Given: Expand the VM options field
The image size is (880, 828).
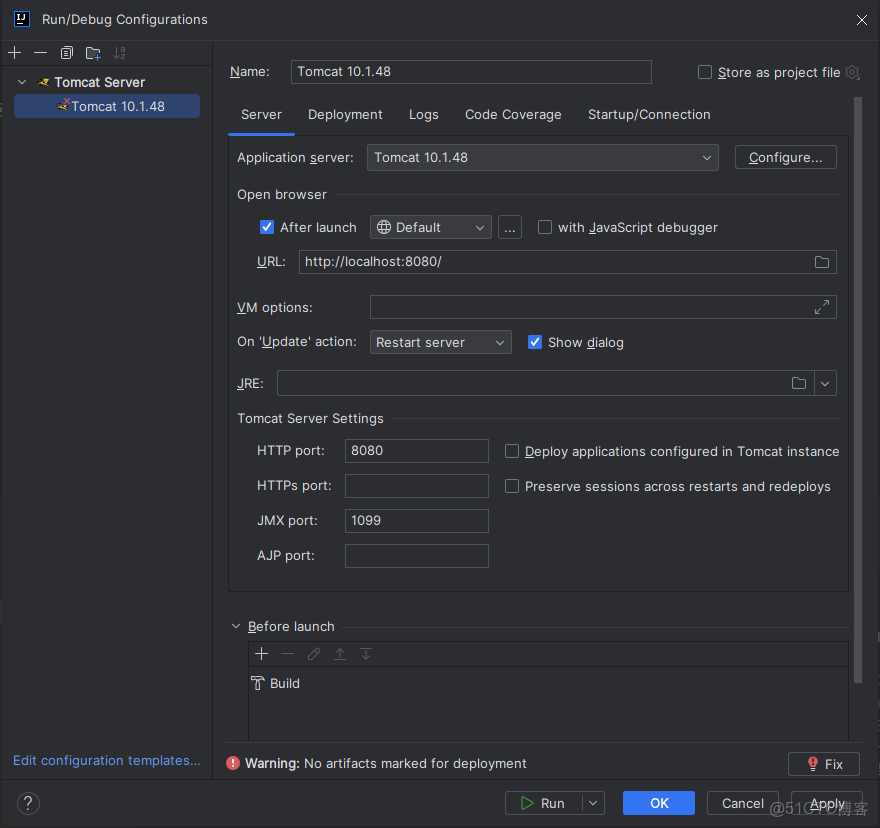Looking at the screenshot, I should click(822, 307).
